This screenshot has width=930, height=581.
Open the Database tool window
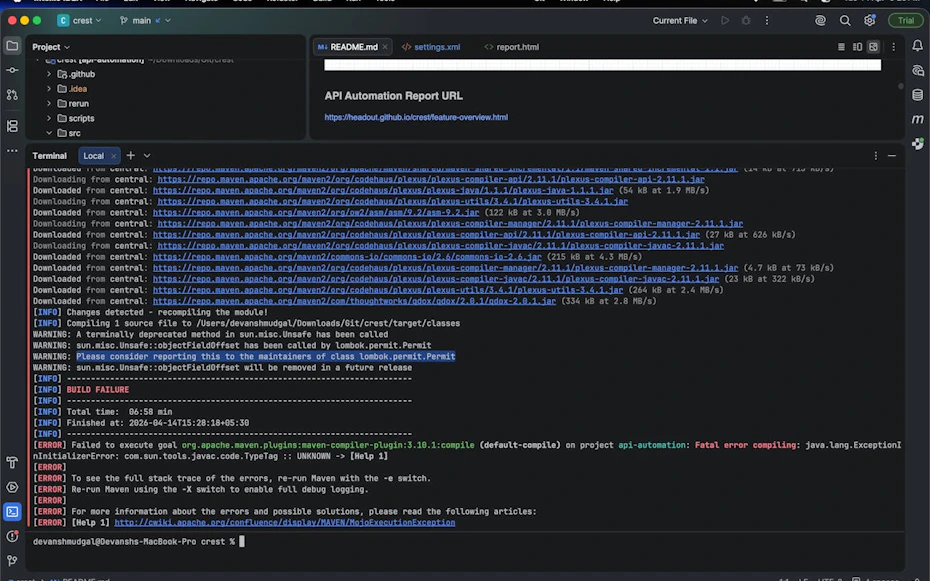click(918, 95)
